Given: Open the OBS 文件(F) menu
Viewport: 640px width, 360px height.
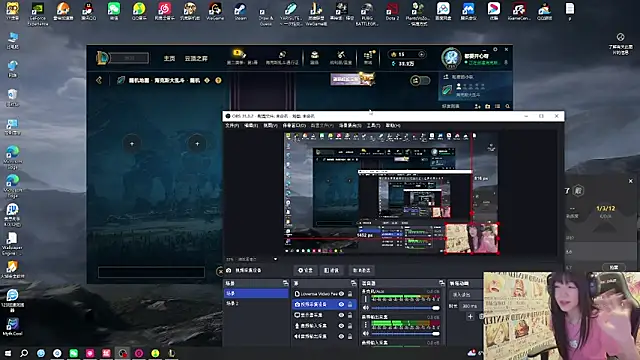Looking at the screenshot, I should click(x=232, y=125).
